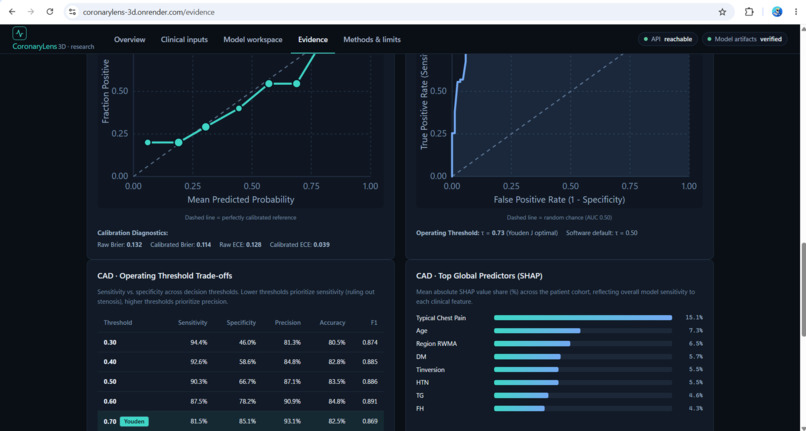Click the 94.4% sensitivity cell
Screen dimensions: 806x431
[x=199, y=343]
